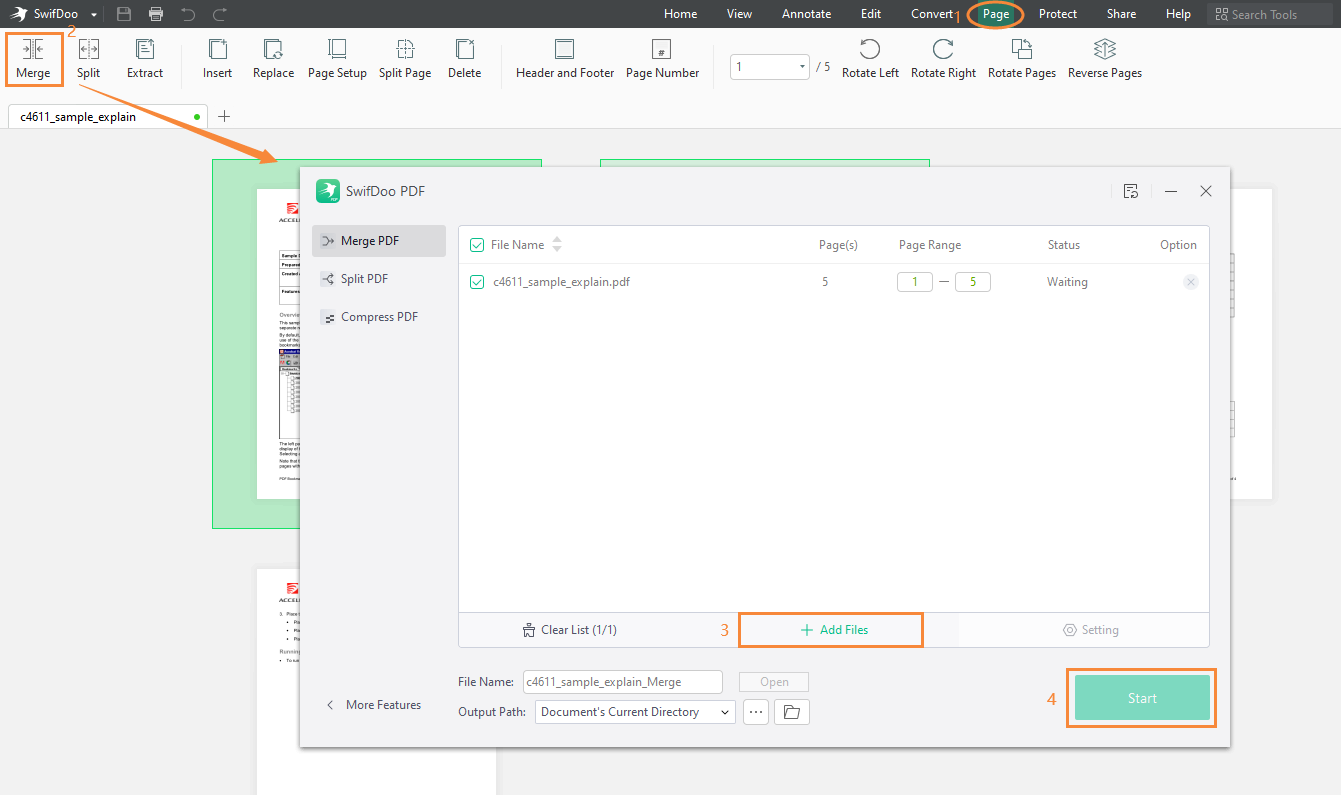1341x795 pixels.
Task: Remove c4611_sample_explain.pdf from the merge list
Action: click(1190, 282)
